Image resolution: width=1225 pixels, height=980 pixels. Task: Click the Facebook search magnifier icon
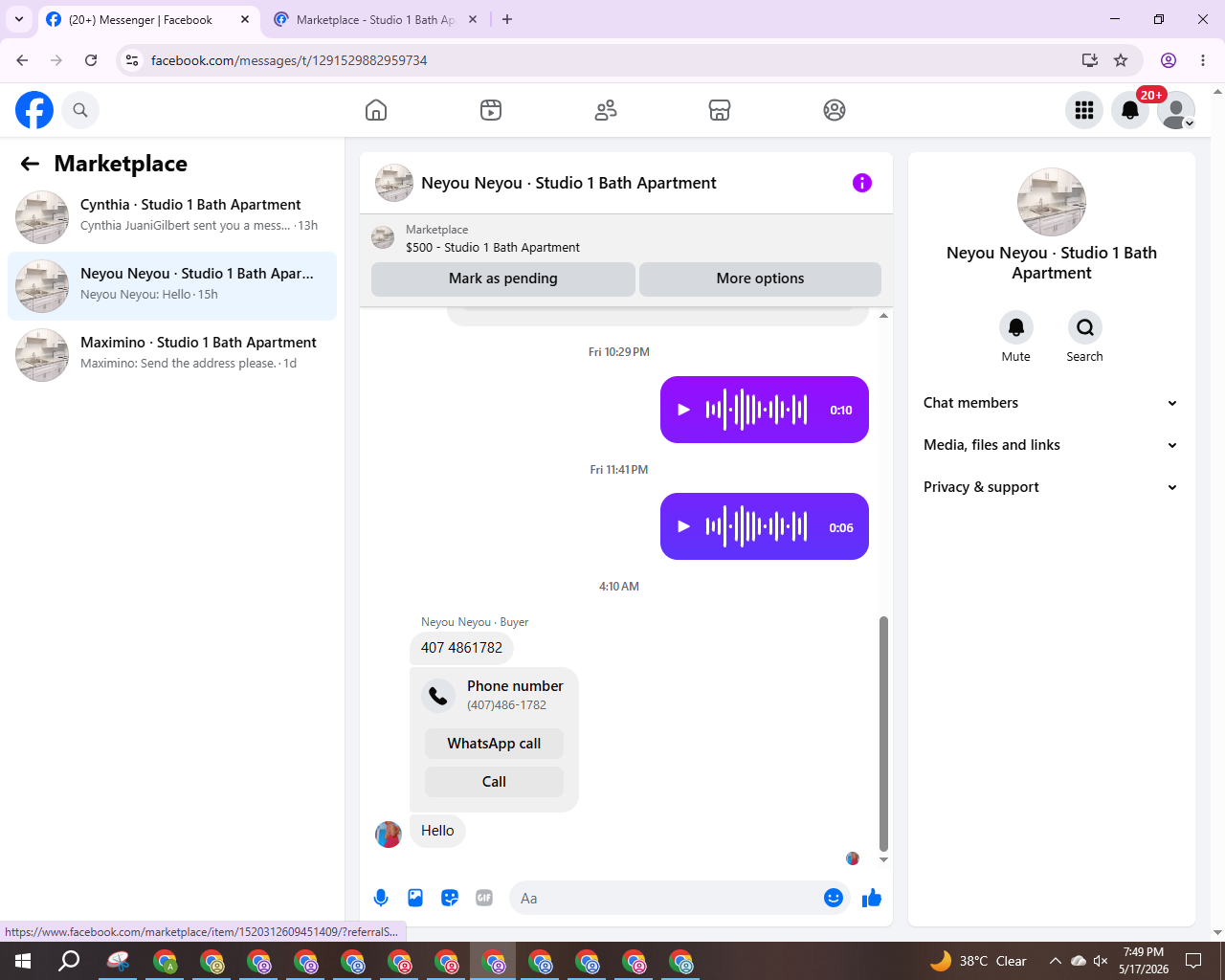coord(80,110)
